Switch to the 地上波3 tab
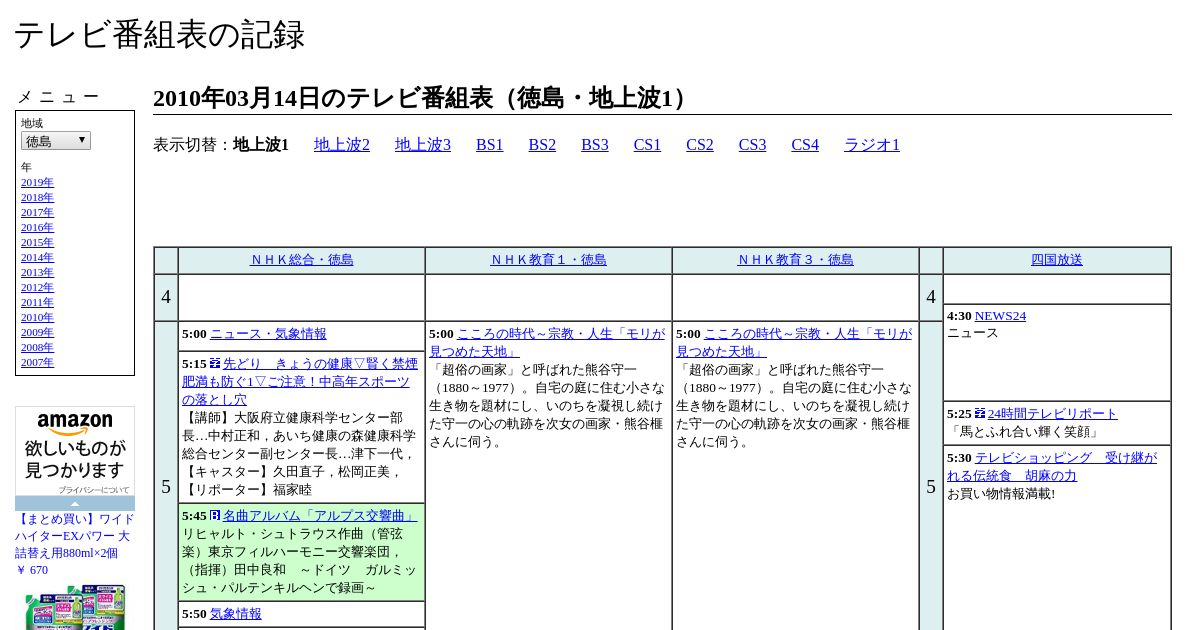The height and width of the screenshot is (630, 1200). tap(423, 145)
